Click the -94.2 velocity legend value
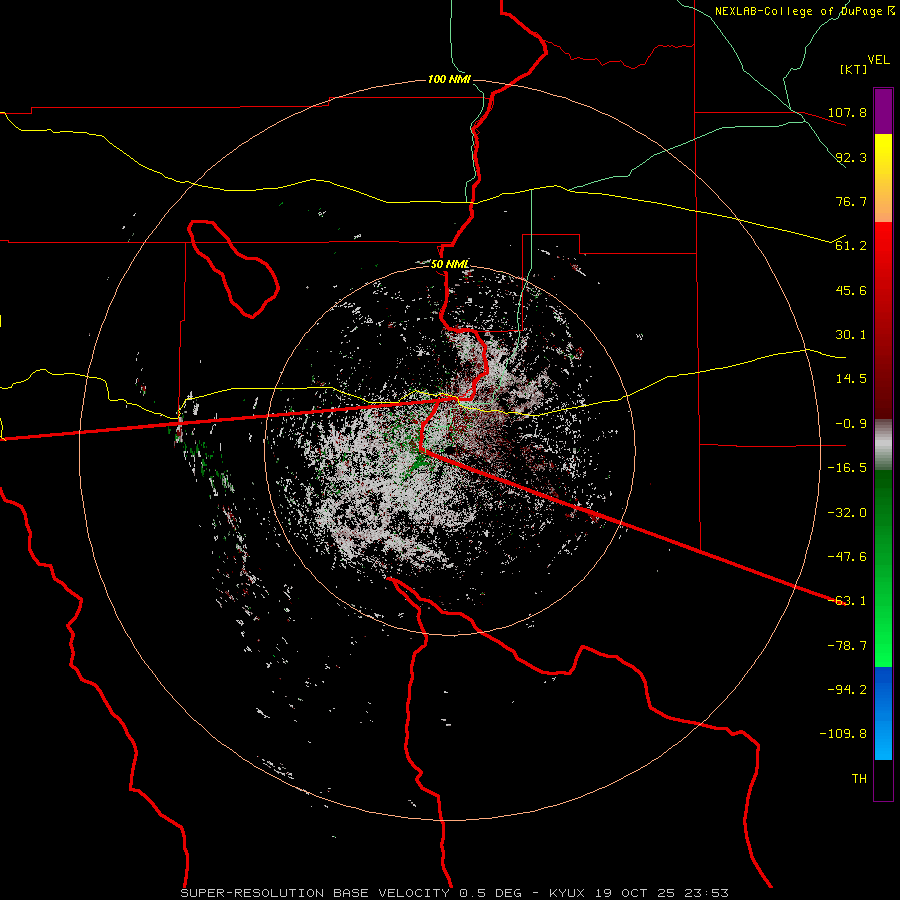The width and height of the screenshot is (900, 900). pyautogui.click(x=847, y=690)
